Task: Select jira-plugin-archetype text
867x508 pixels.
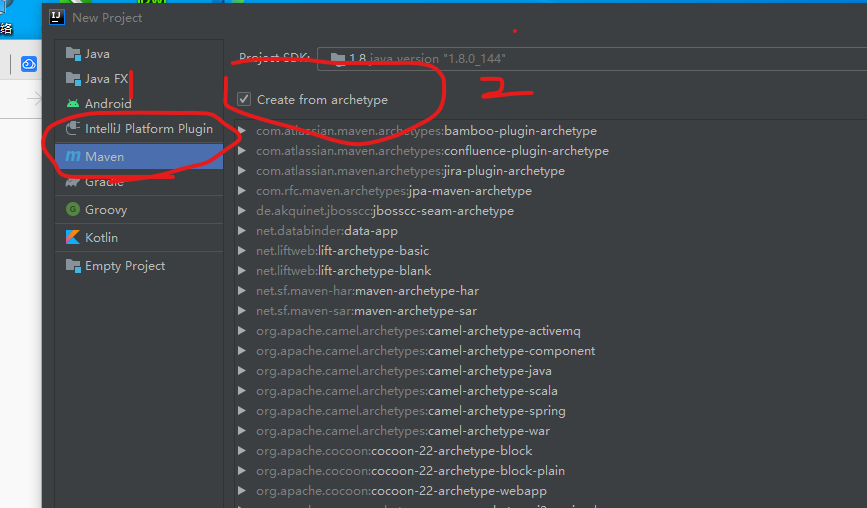Action: coord(504,171)
